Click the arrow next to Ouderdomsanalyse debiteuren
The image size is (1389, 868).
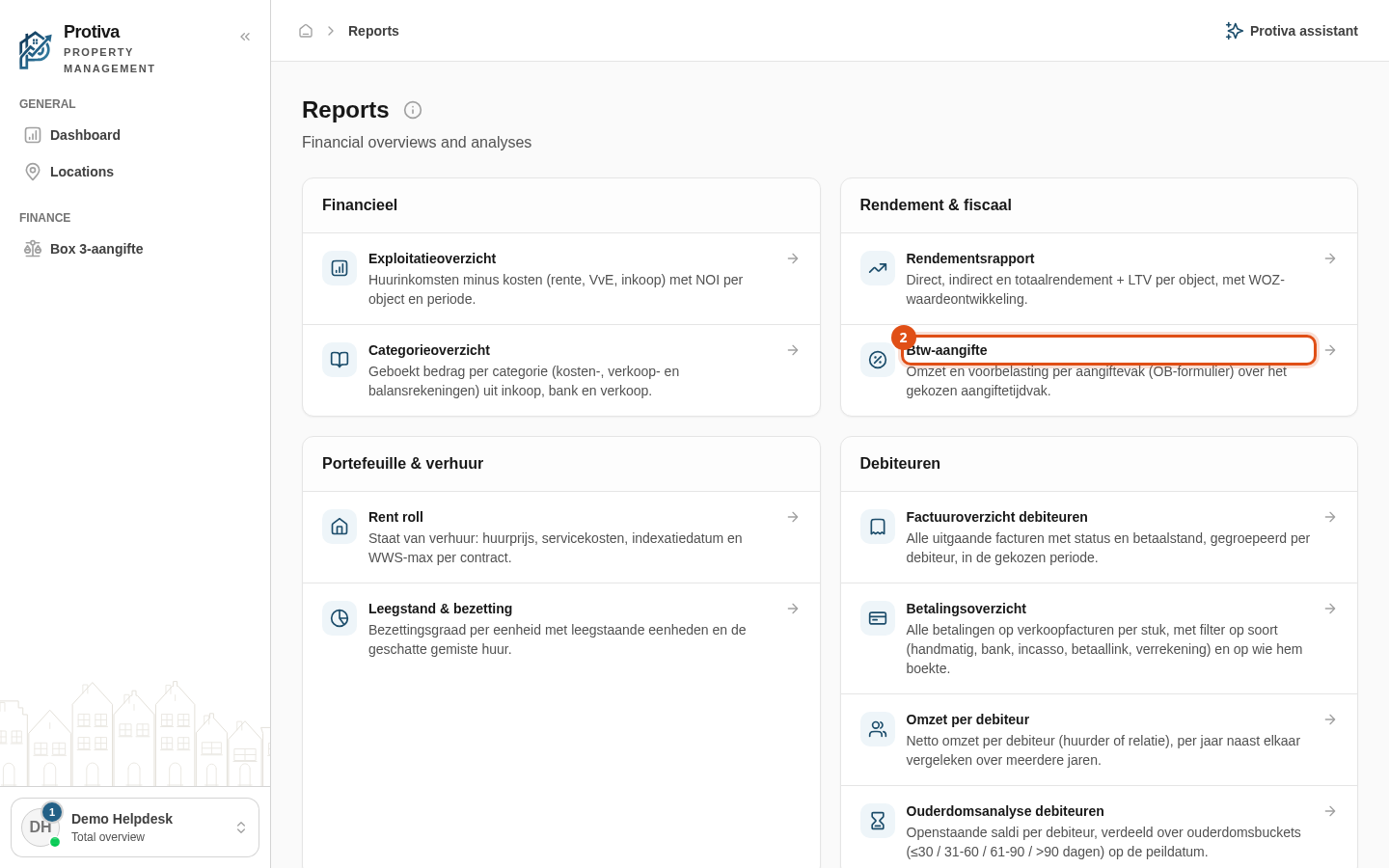pos(1330,811)
